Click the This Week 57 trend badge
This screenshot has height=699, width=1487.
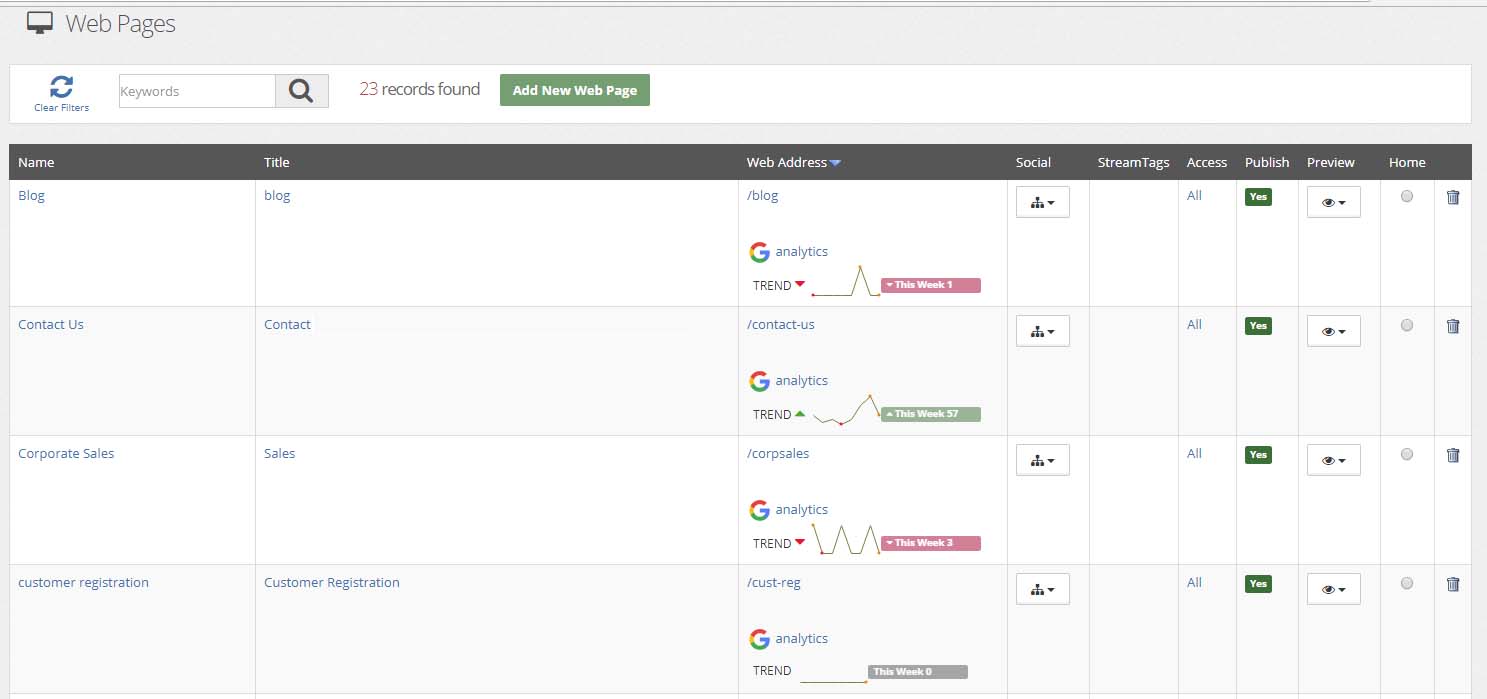(931, 414)
